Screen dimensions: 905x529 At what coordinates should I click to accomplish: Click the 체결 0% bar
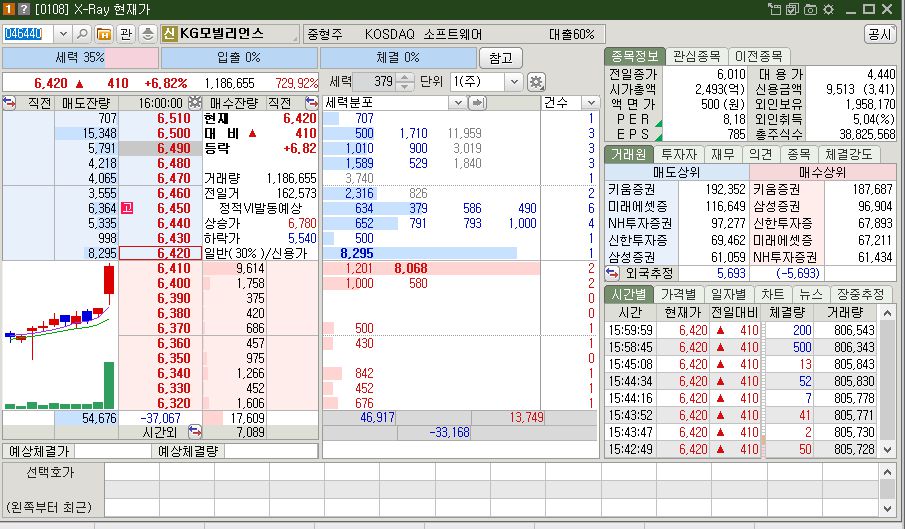click(x=398, y=58)
